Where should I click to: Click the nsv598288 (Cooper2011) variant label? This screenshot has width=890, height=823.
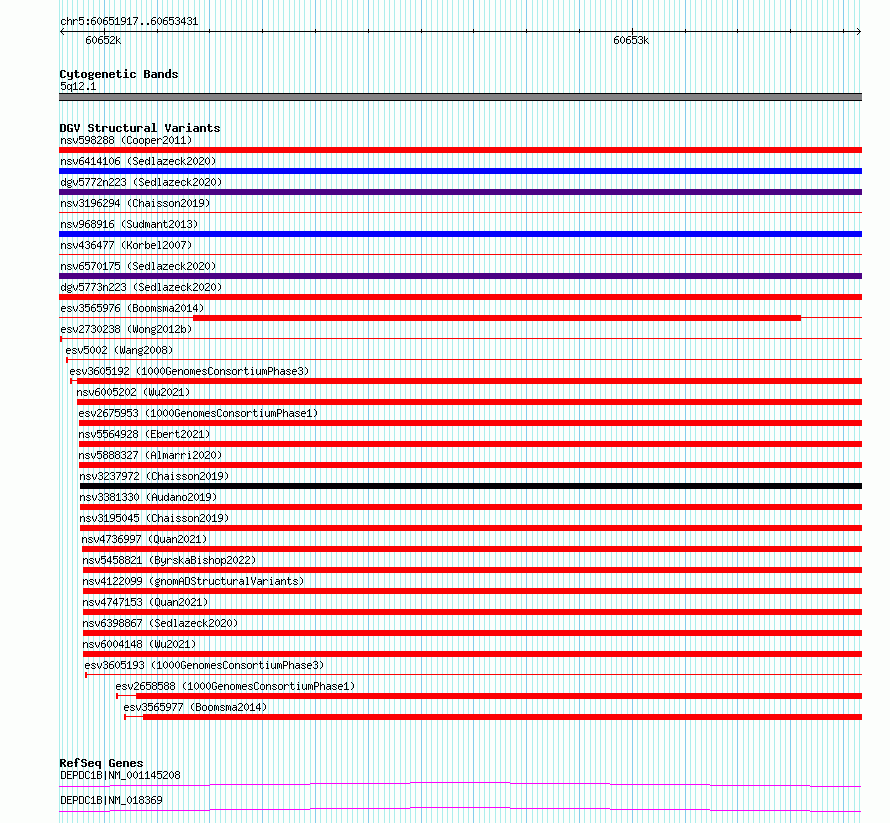tap(126, 140)
